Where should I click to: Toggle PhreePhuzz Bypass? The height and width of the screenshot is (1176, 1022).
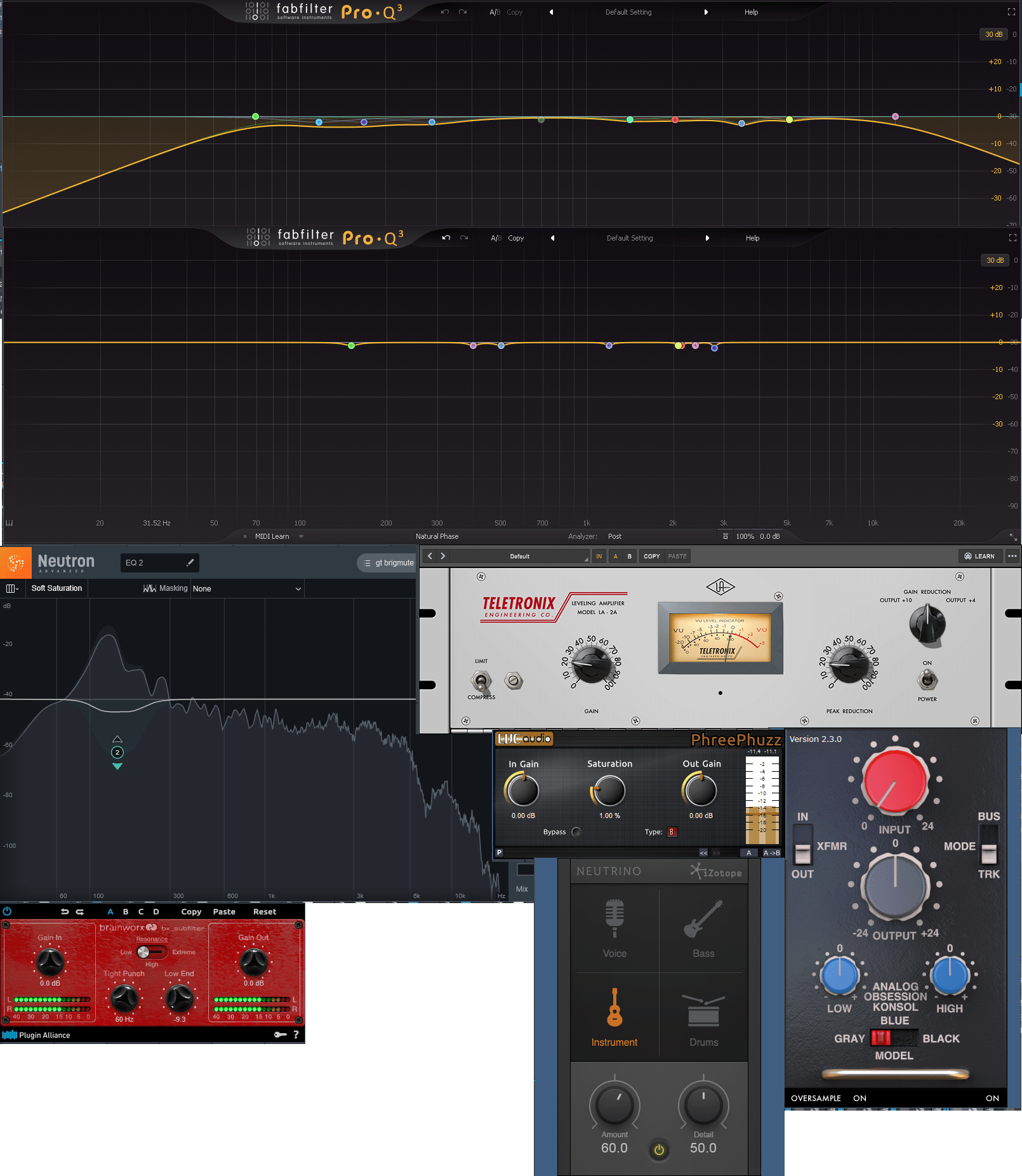[576, 832]
